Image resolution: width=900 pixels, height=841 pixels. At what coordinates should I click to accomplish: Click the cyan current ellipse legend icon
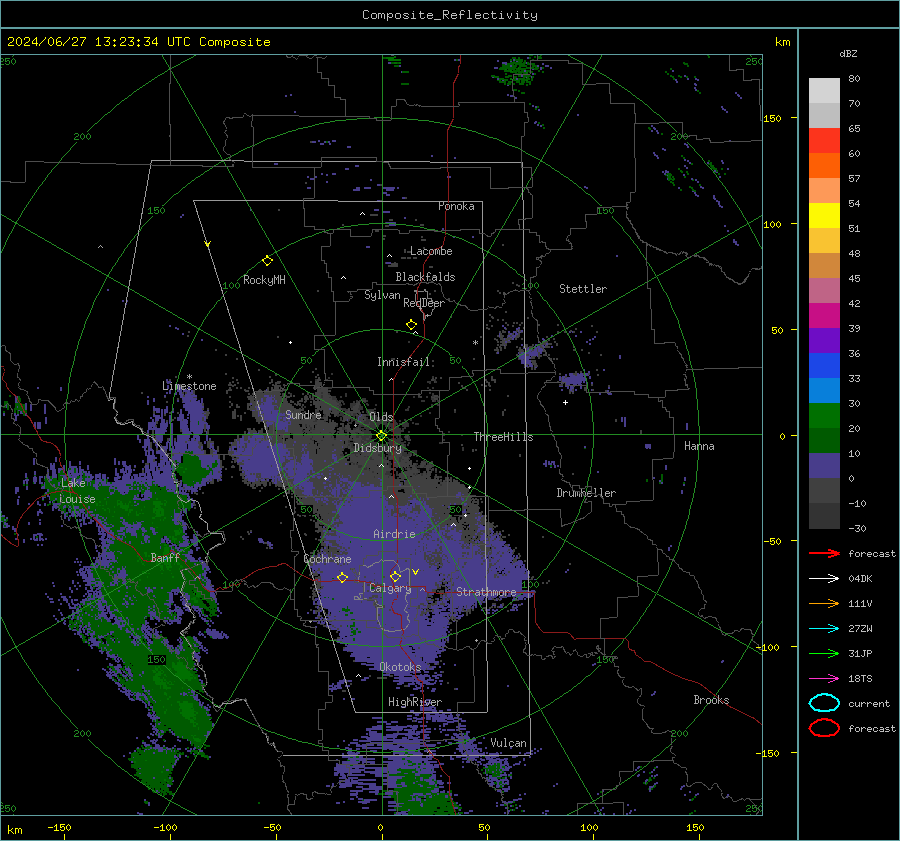coord(824,703)
